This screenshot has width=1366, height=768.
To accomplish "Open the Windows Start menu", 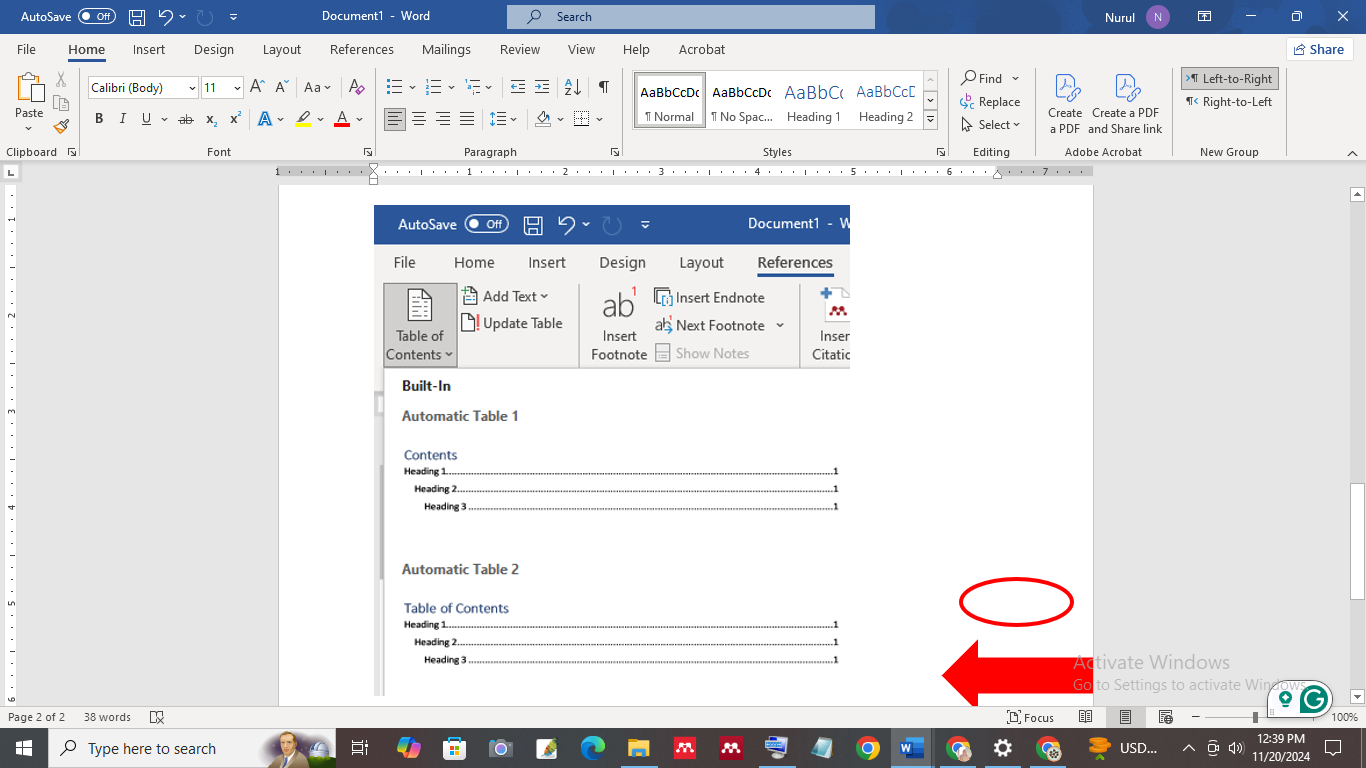I will coord(23,748).
